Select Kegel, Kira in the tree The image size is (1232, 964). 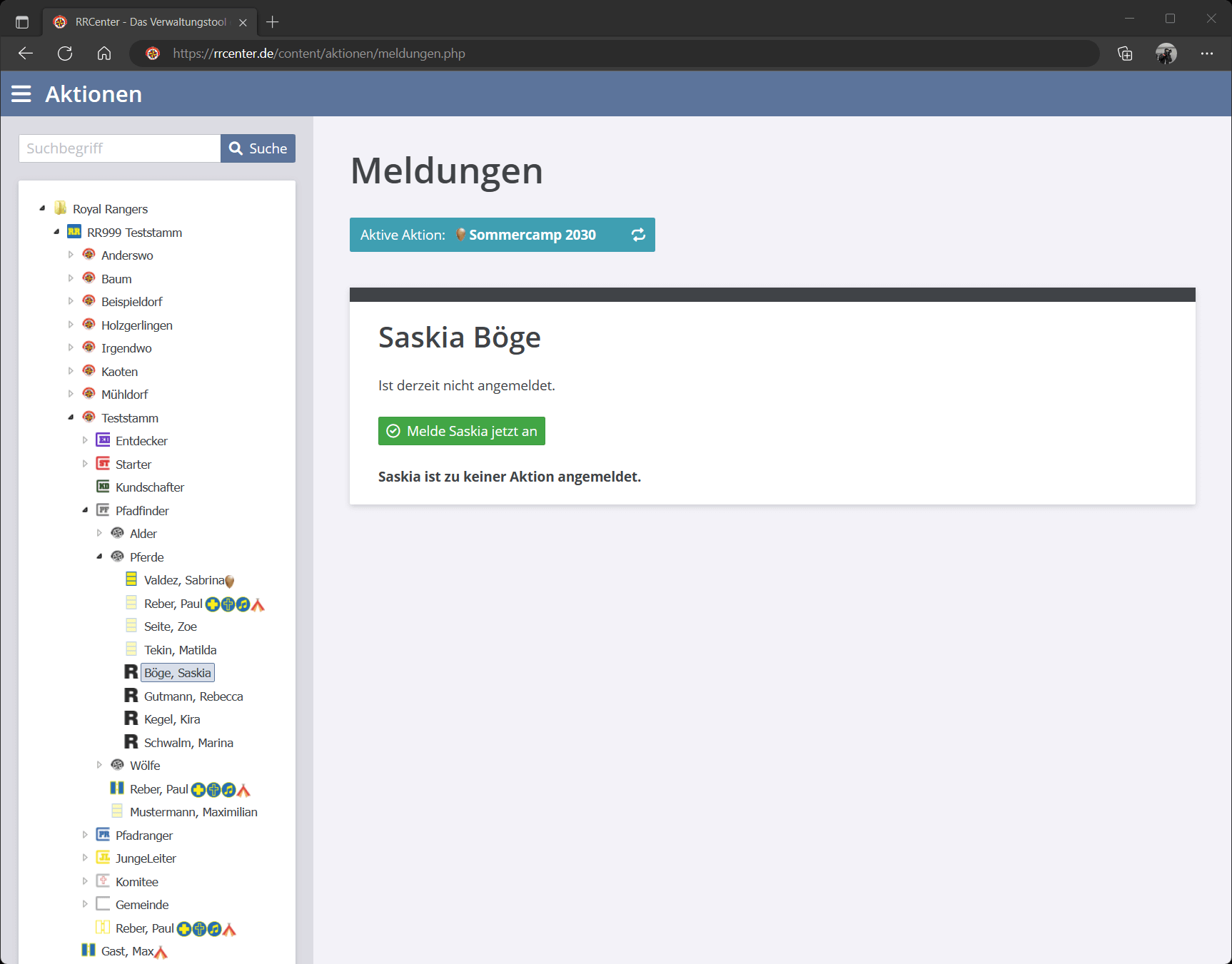point(172,719)
